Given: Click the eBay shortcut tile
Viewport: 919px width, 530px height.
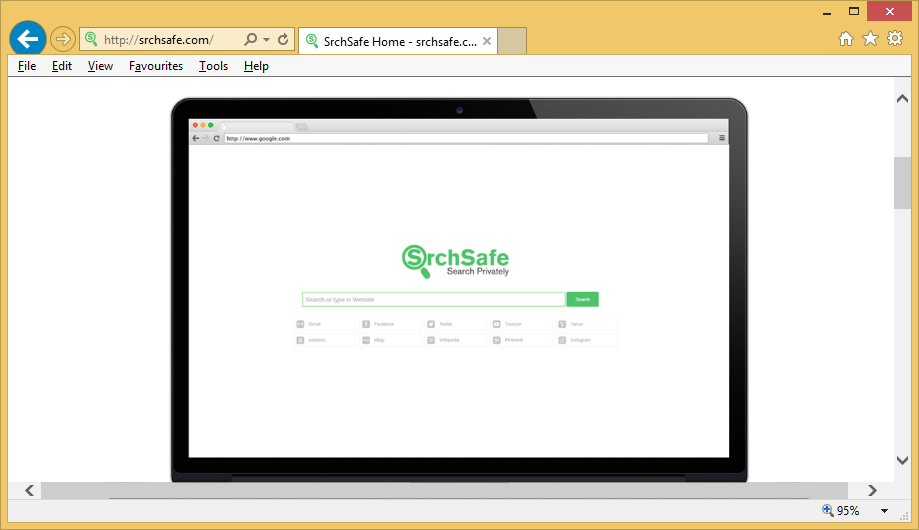Looking at the screenshot, I should pyautogui.click(x=390, y=340).
